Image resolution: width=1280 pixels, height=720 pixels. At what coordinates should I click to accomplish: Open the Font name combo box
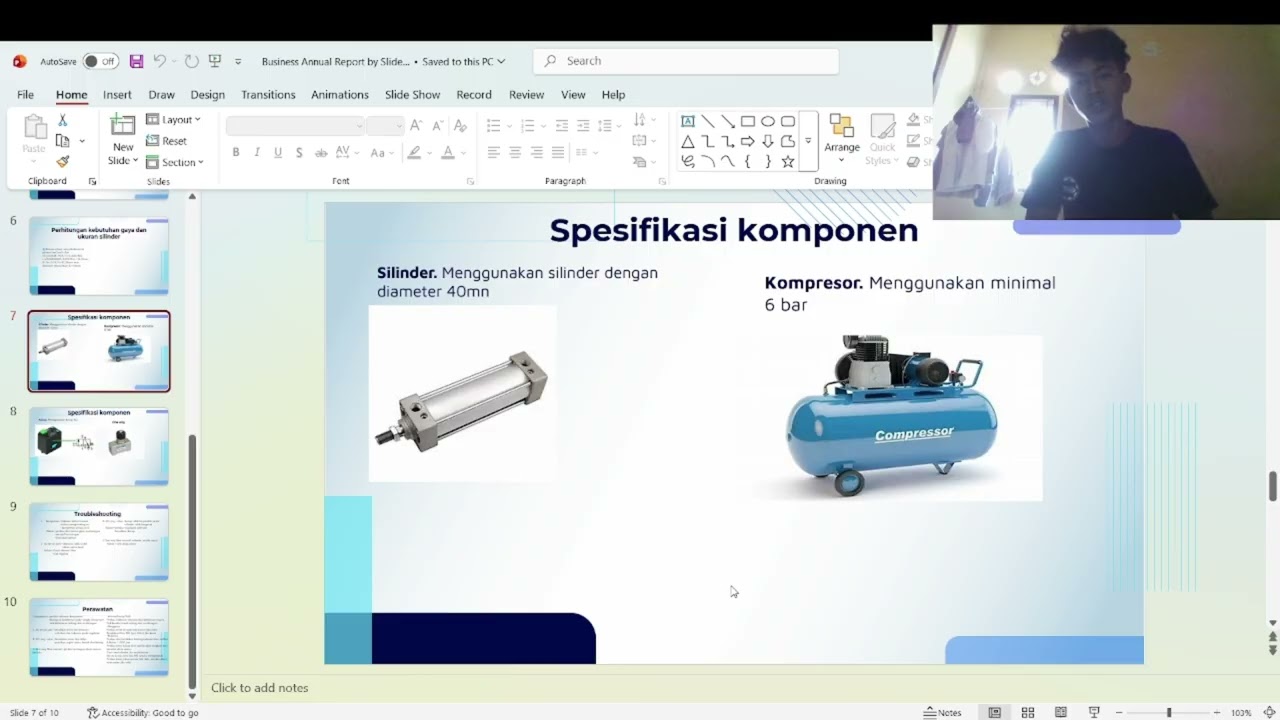click(295, 125)
